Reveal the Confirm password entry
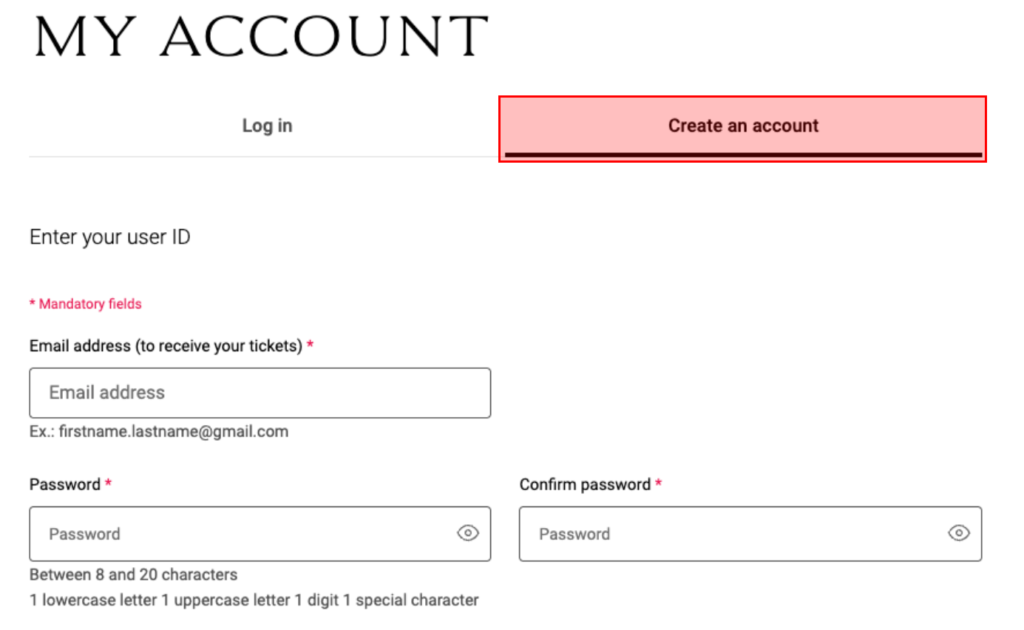The height and width of the screenshot is (630, 1024). click(x=958, y=534)
